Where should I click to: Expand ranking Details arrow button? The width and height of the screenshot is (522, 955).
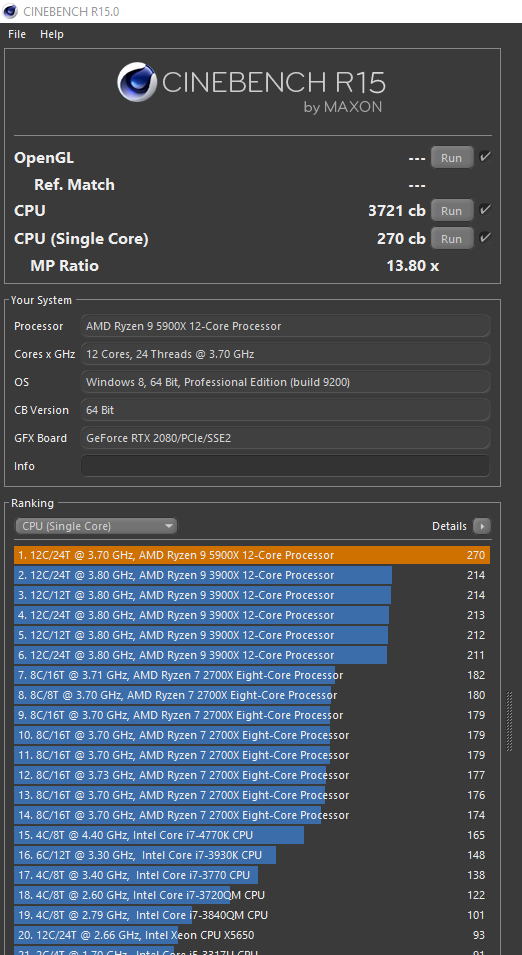tap(482, 526)
